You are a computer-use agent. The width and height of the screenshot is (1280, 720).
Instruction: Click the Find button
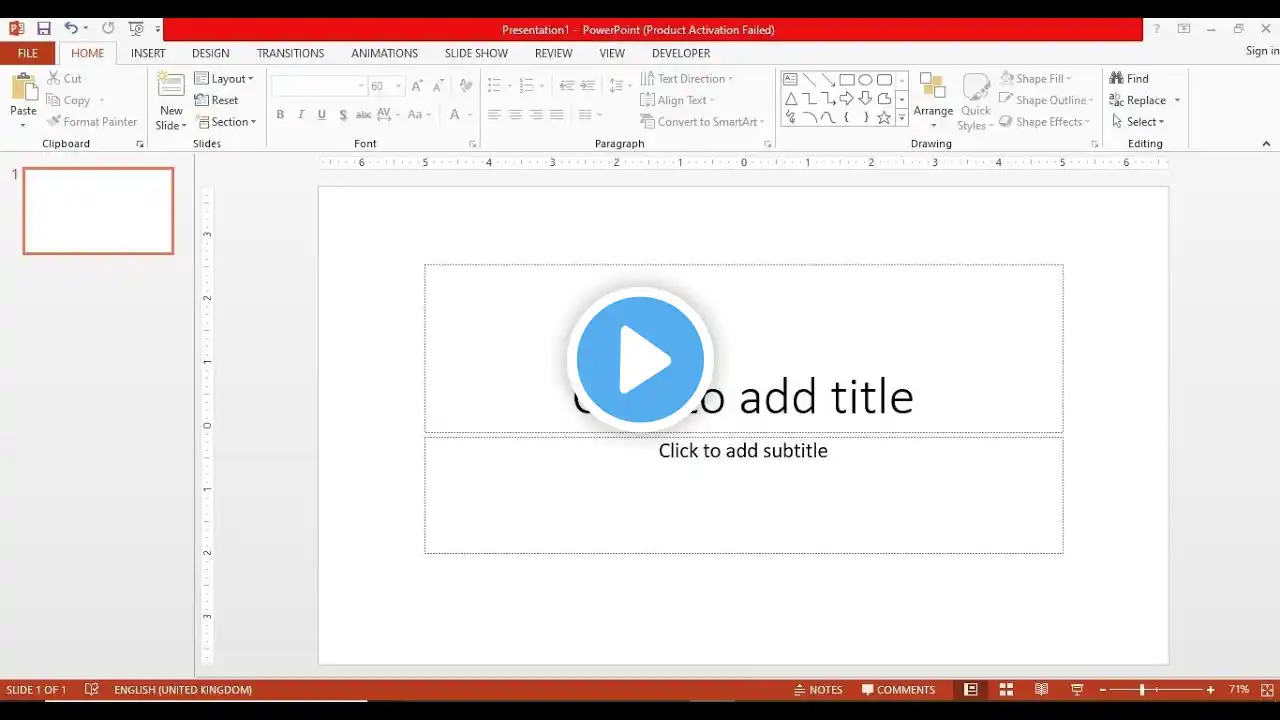click(1130, 79)
